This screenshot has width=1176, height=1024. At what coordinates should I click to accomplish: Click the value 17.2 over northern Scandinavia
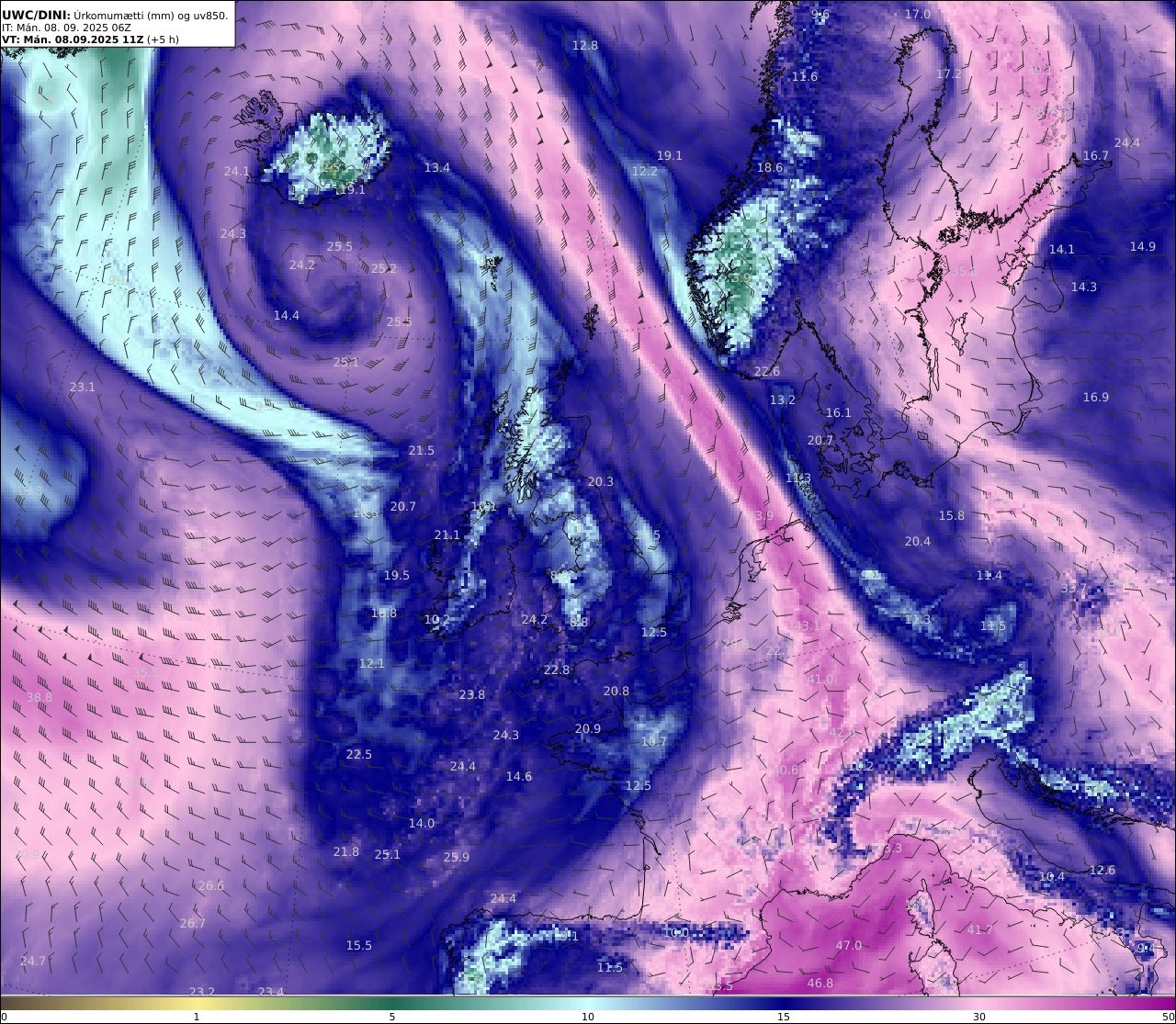click(949, 73)
